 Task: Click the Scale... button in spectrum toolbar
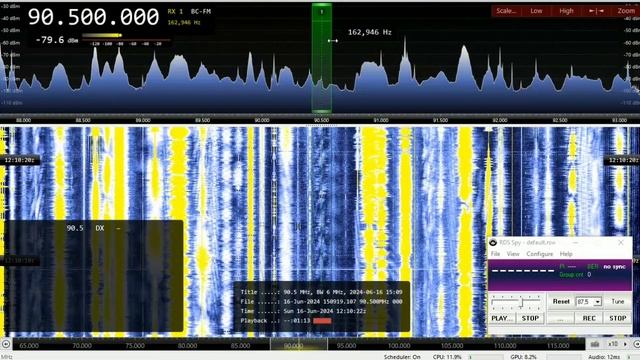pos(506,11)
